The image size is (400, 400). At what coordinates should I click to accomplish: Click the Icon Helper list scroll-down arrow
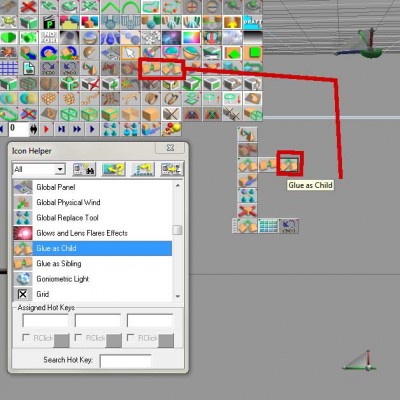178,296
